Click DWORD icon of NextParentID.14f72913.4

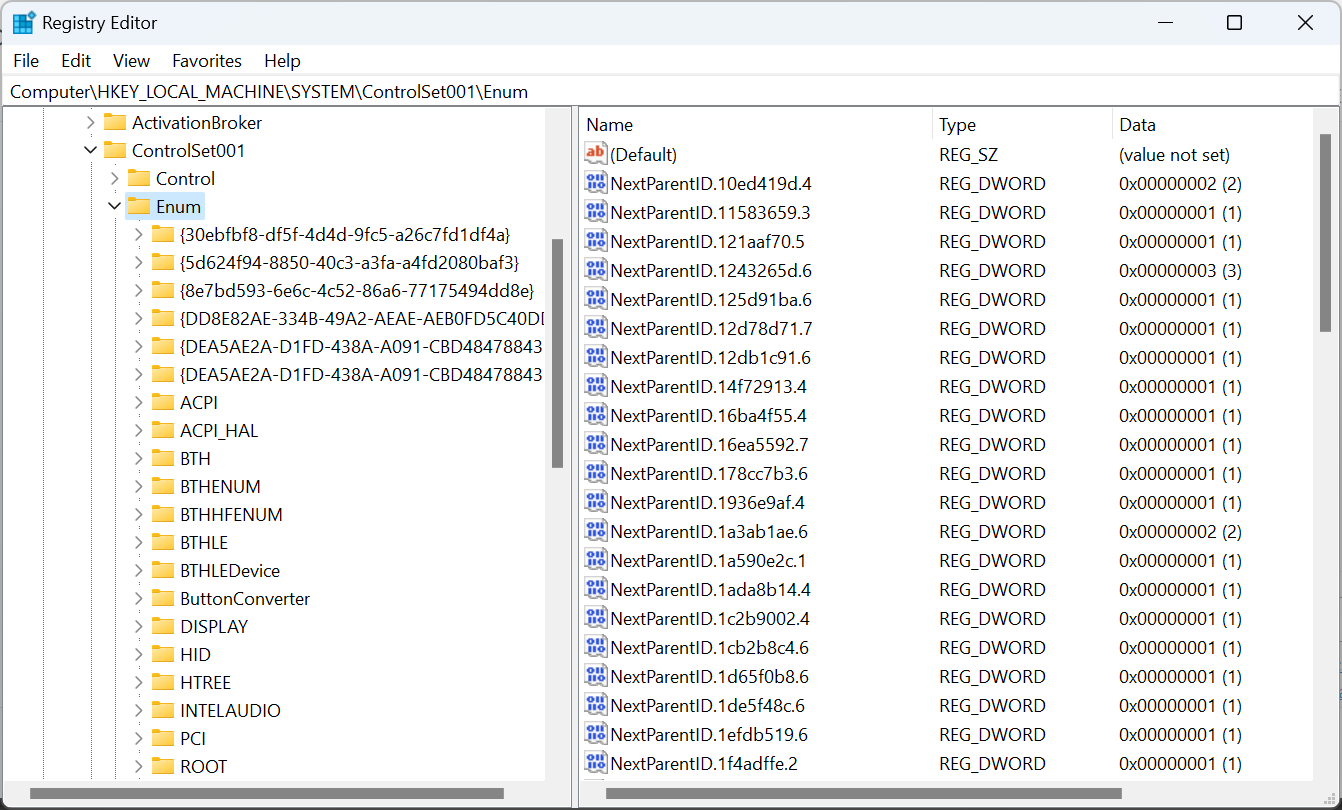click(596, 386)
